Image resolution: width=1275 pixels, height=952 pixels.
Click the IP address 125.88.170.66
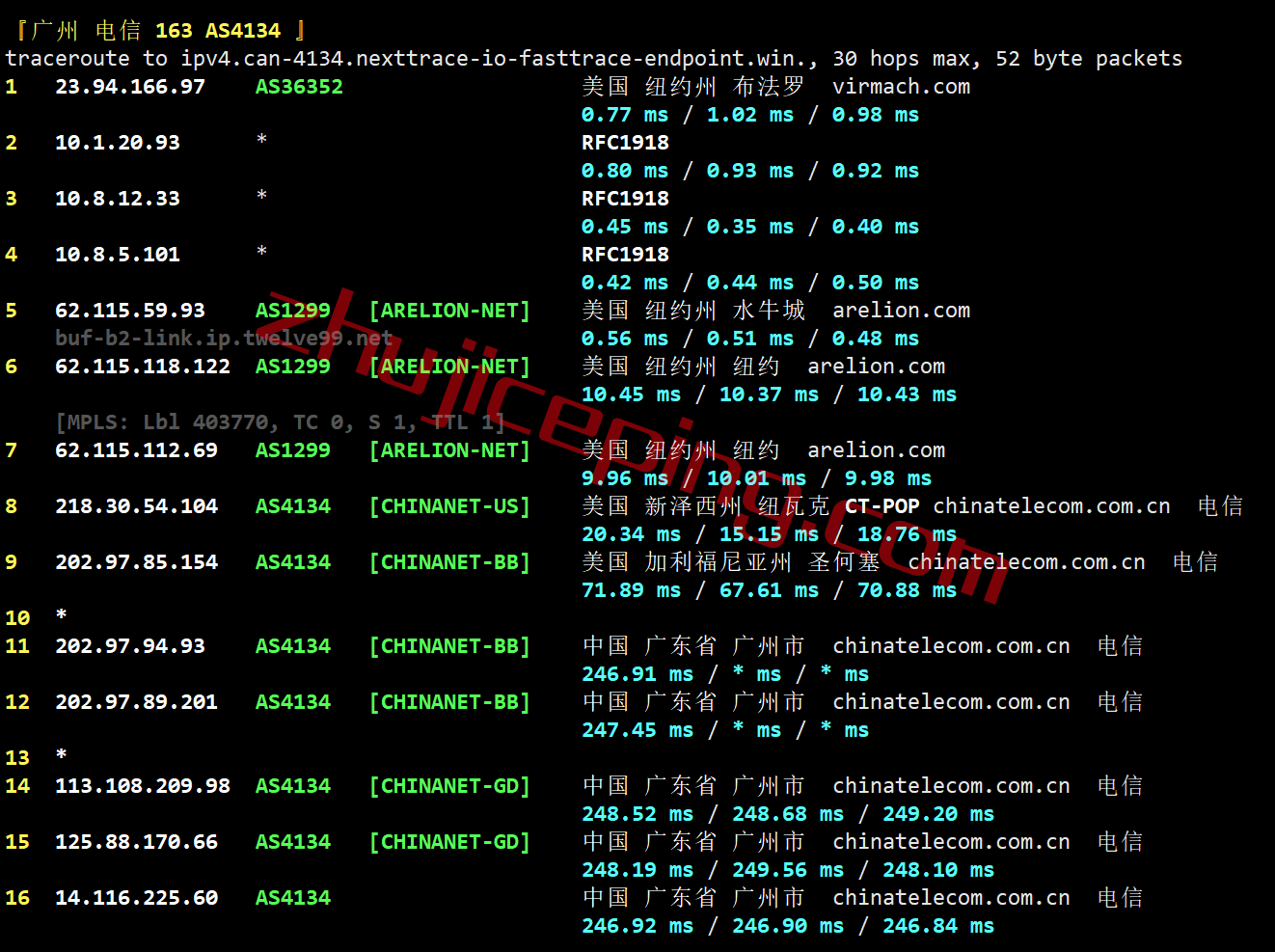click(136, 842)
